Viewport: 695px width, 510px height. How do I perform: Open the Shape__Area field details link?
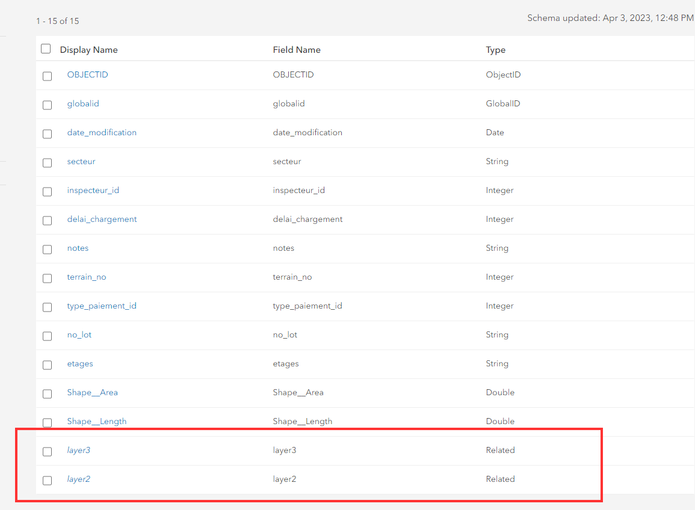pos(92,393)
